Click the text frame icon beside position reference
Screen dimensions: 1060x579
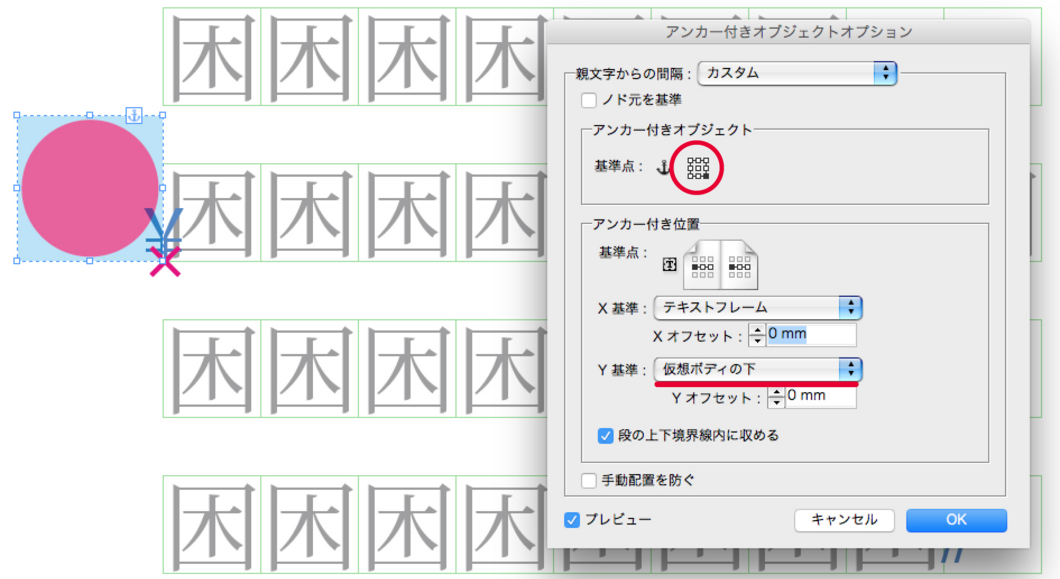669,264
